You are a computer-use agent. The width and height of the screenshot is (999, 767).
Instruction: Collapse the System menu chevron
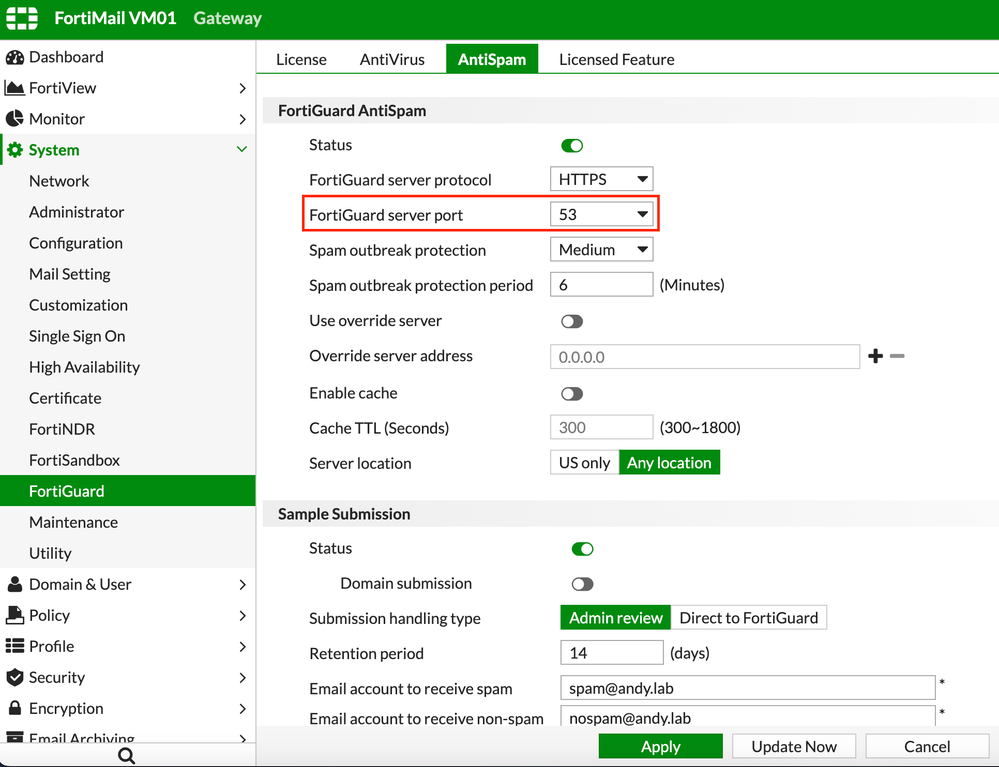pos(242,149)
